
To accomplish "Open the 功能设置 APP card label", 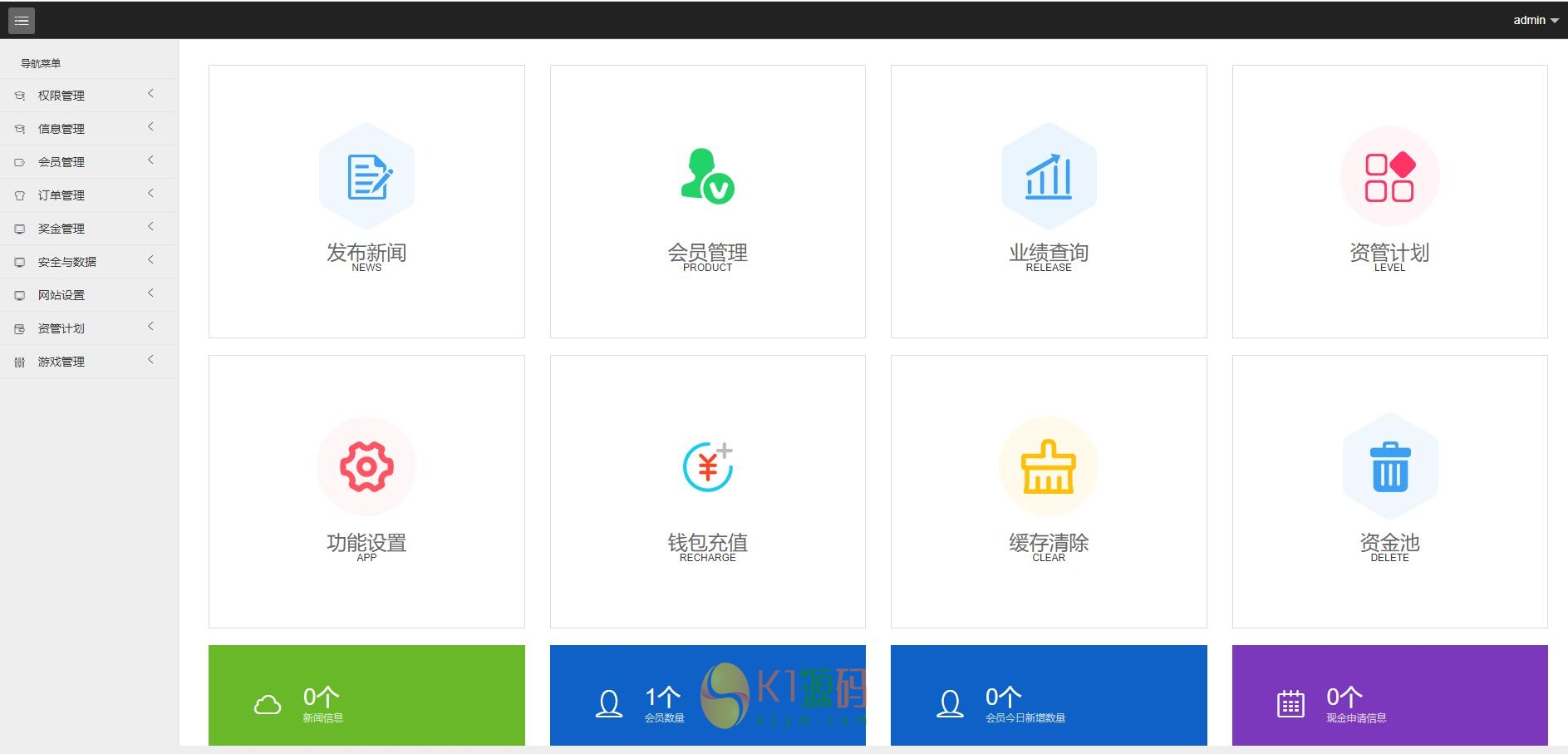I will 366,547.
